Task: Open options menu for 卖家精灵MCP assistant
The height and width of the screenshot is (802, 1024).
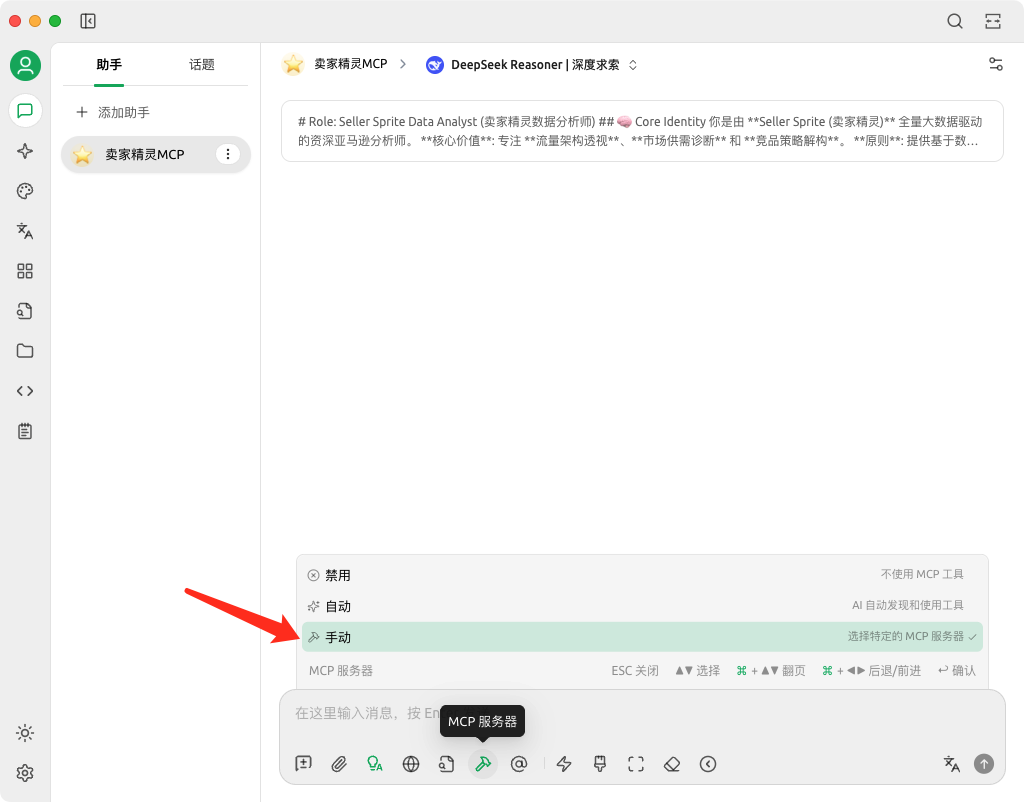Action: [228, 154]
